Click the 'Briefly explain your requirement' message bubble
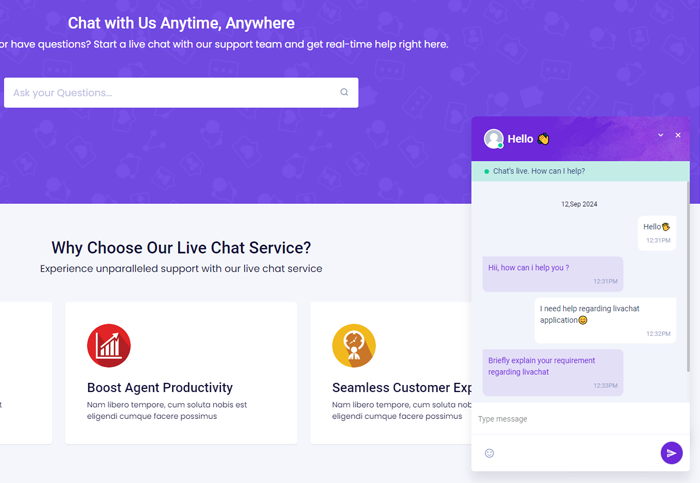The width and height of the screenshot is (700, 483). coord(553,372)
